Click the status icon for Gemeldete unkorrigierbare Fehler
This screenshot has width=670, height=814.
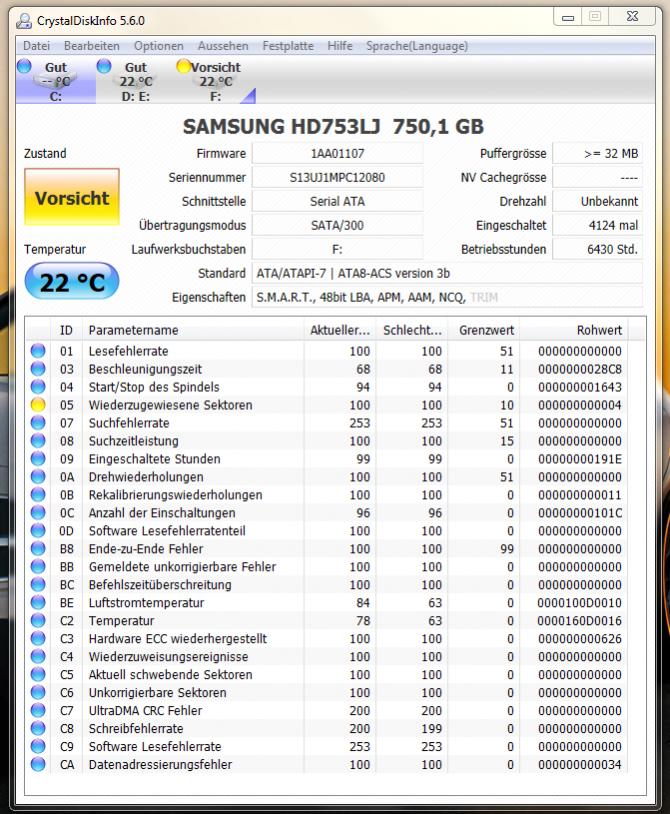38,566
